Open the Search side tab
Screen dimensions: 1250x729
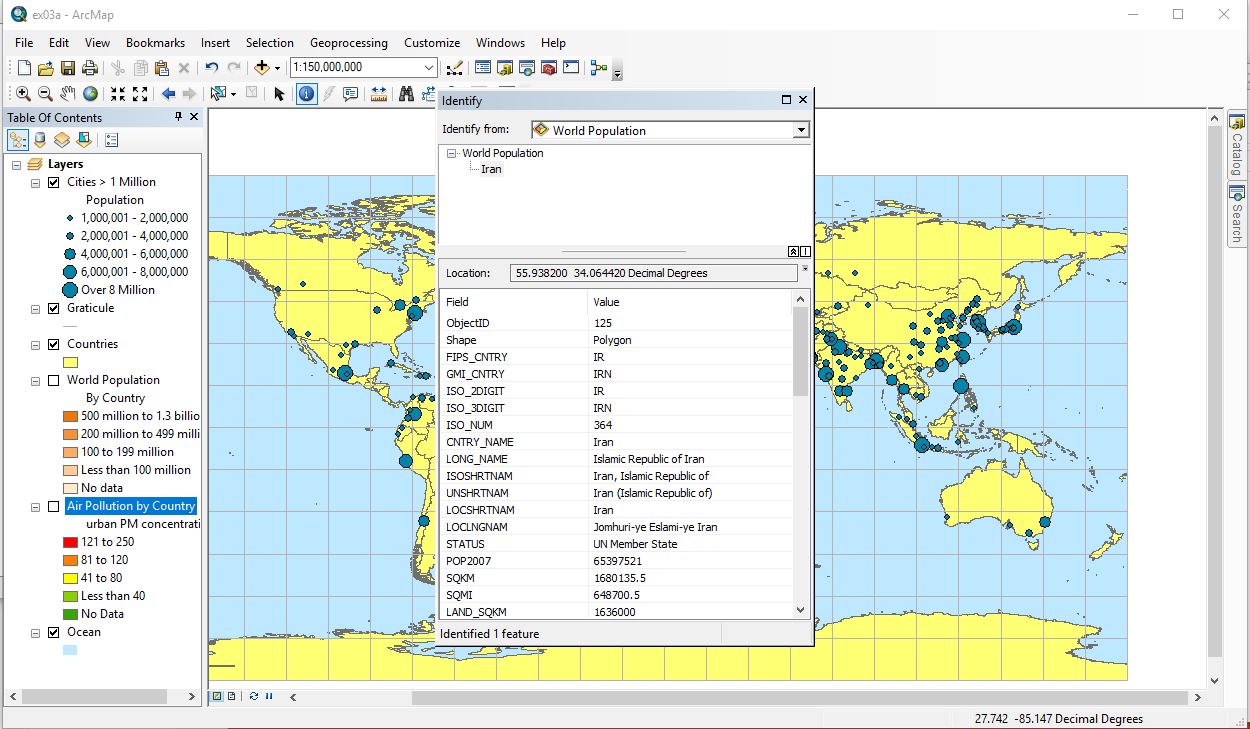click(x=1237, y=215)
